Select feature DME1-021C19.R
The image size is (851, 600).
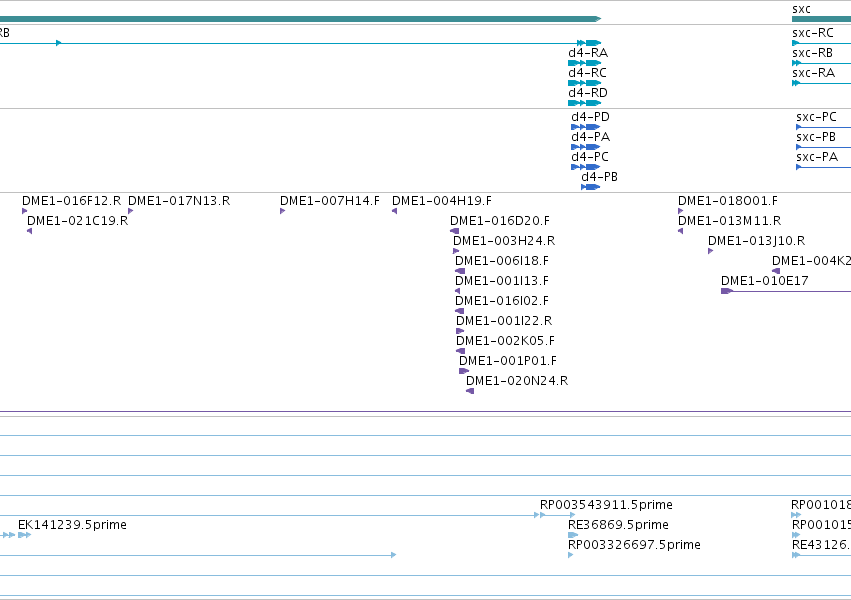click(x=78, y=221)
